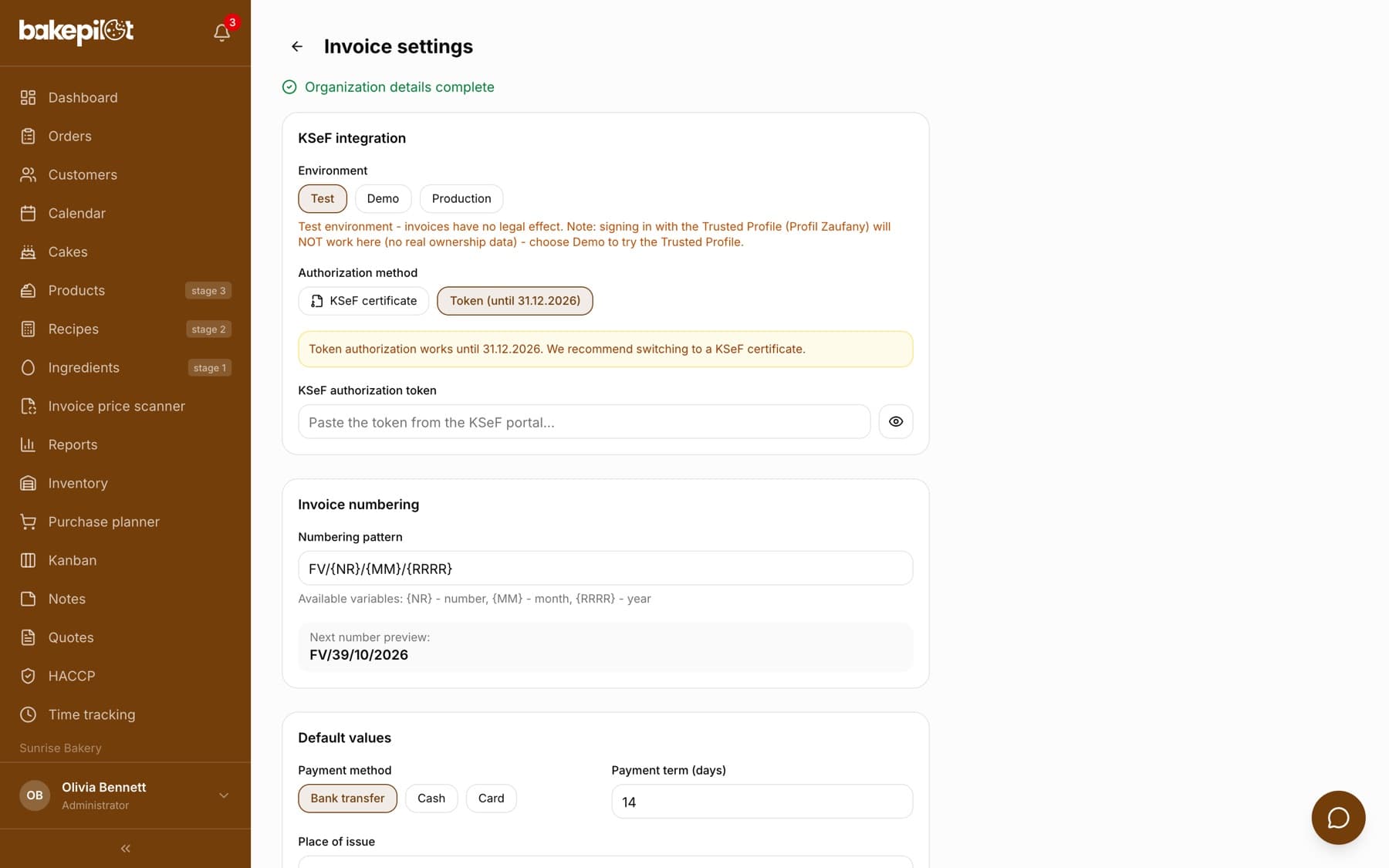Open the chat support bubble
The height and width of the screenshot is (868, 1389).
point(1338,818)
